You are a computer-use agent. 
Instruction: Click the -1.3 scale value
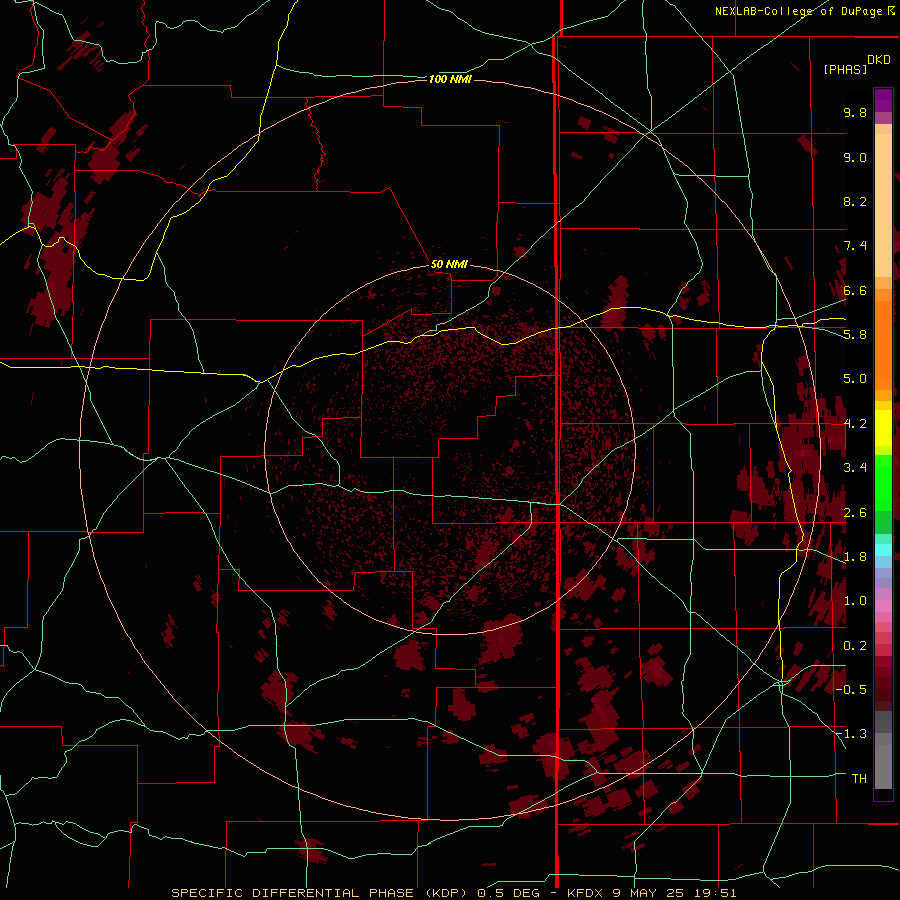(851, 734)
